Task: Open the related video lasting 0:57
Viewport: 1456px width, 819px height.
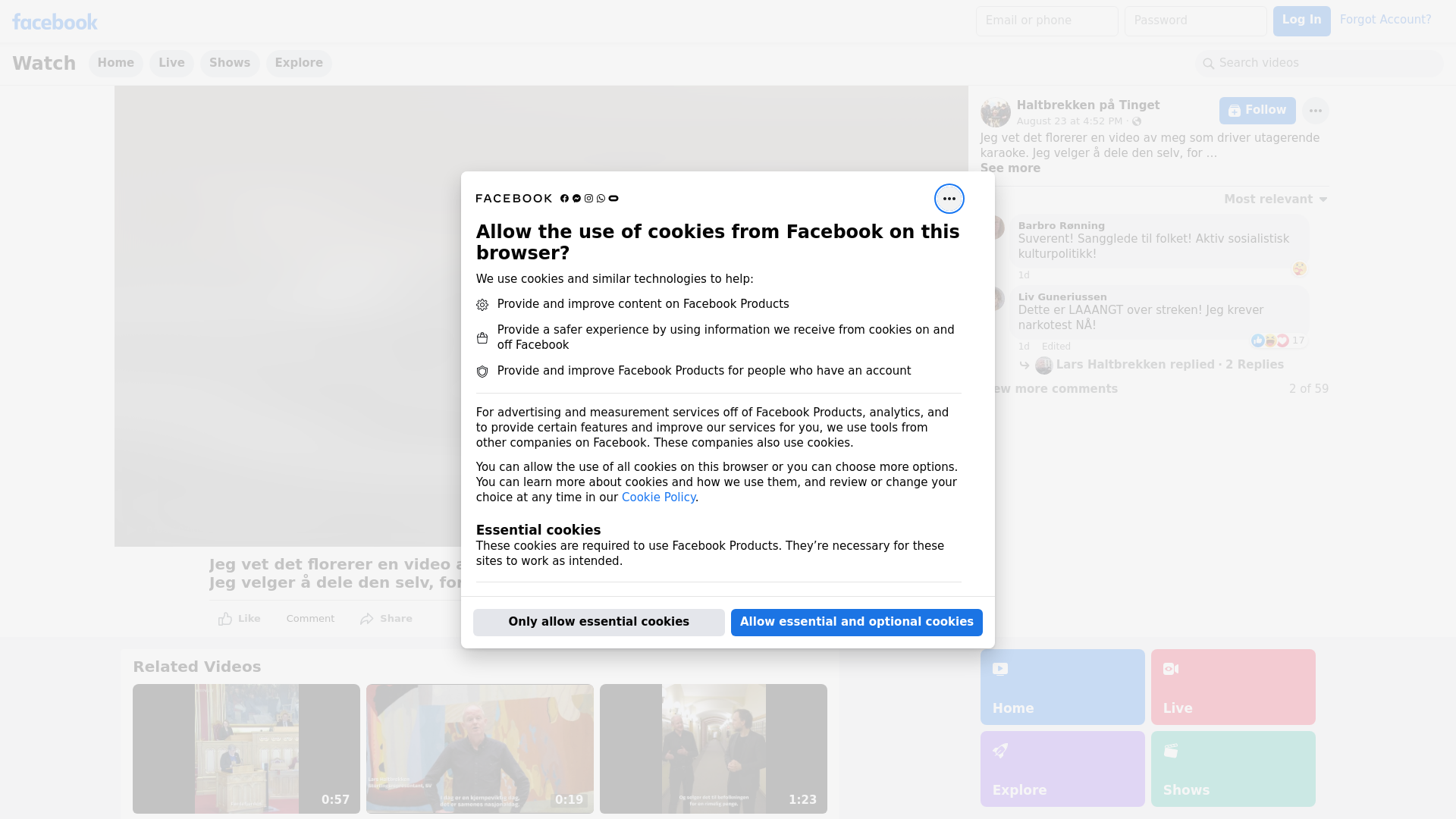Action: coord(246,749)
